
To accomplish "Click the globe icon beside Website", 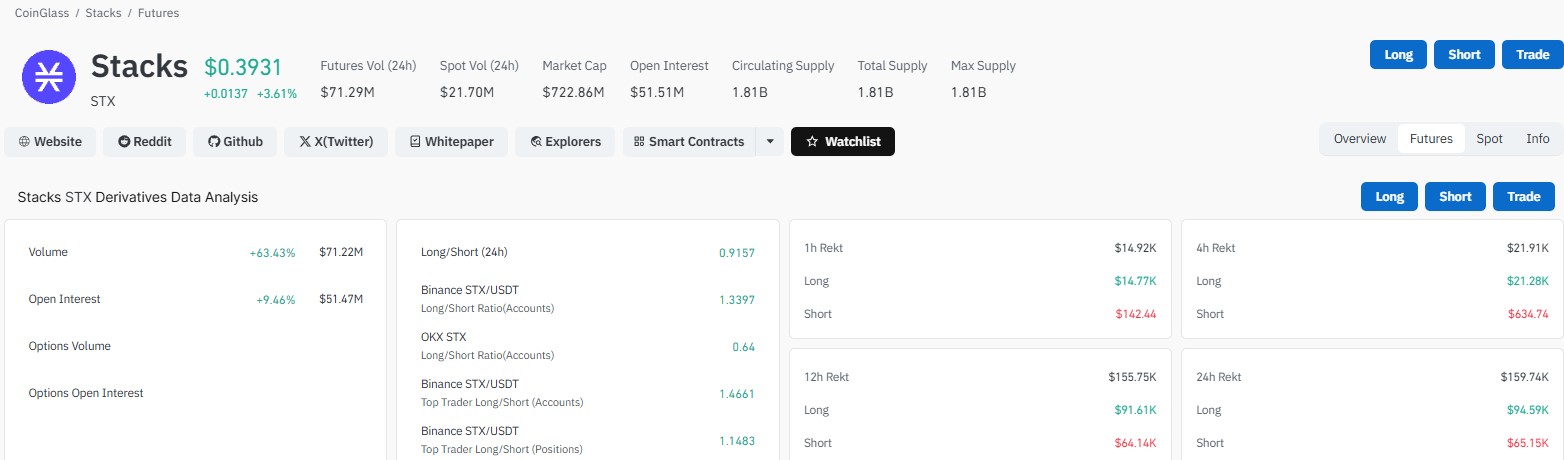I will pos(24,142).
